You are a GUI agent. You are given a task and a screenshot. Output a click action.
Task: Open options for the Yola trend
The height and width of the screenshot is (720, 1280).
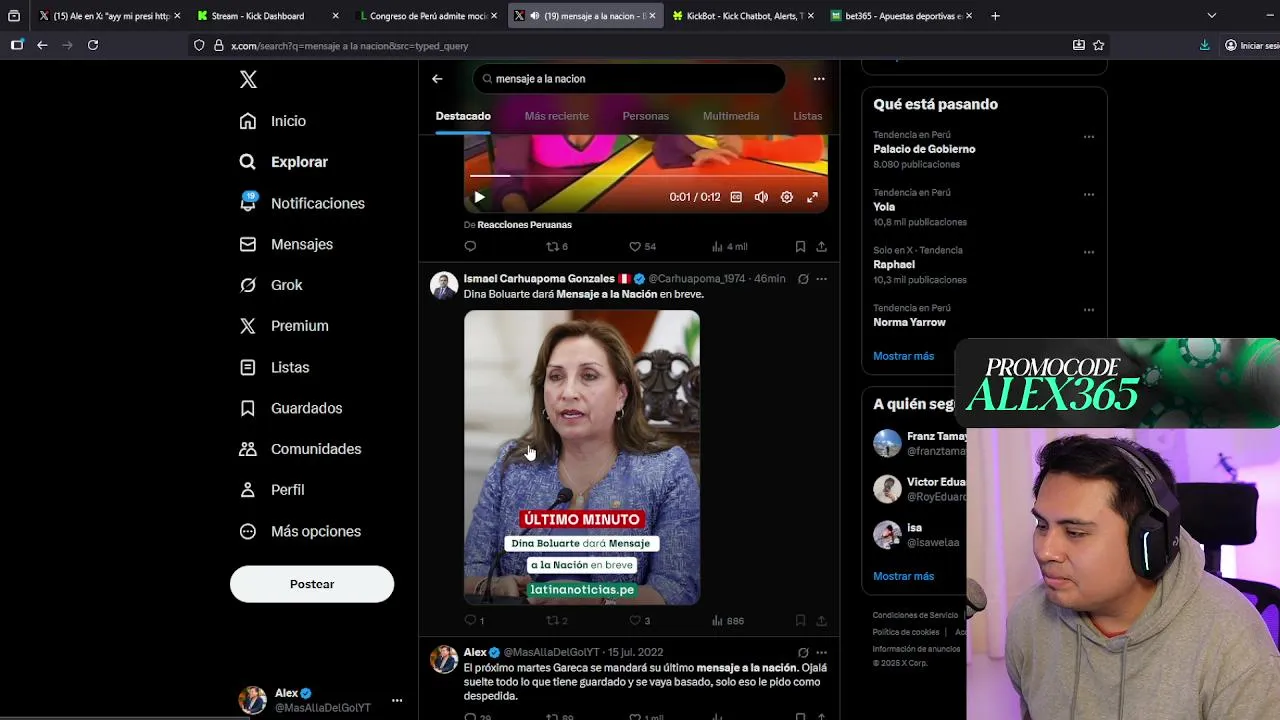[x=1089, y=195]
